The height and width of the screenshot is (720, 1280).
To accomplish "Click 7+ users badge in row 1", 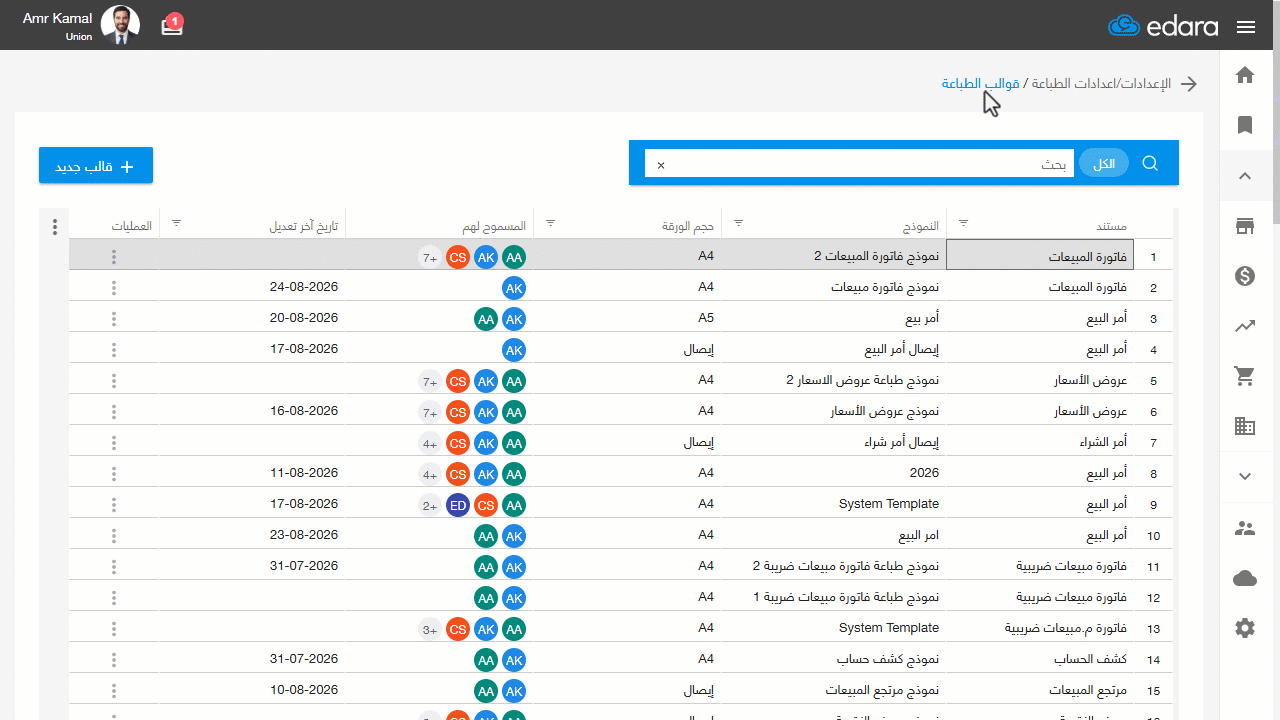I will 430,257.
